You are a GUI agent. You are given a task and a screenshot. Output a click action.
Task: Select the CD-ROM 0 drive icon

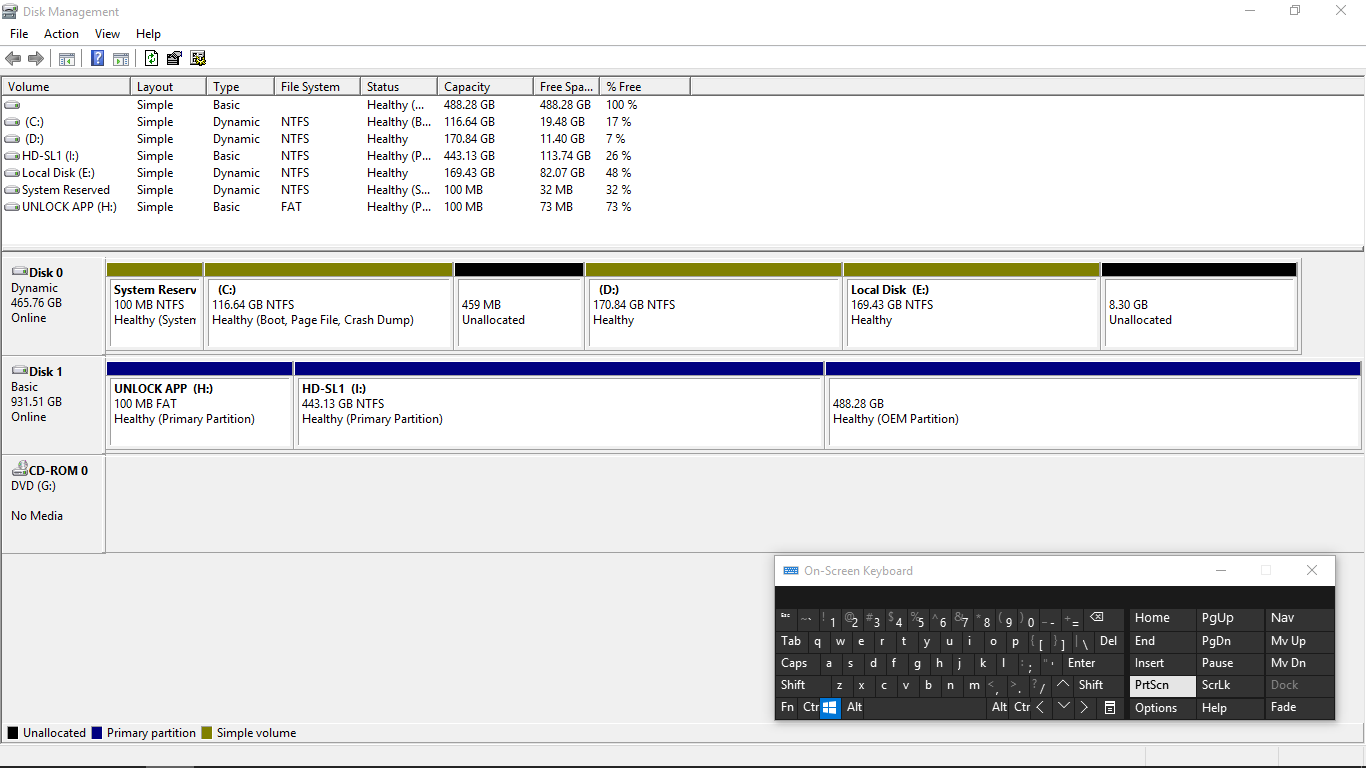click(19, 470)
